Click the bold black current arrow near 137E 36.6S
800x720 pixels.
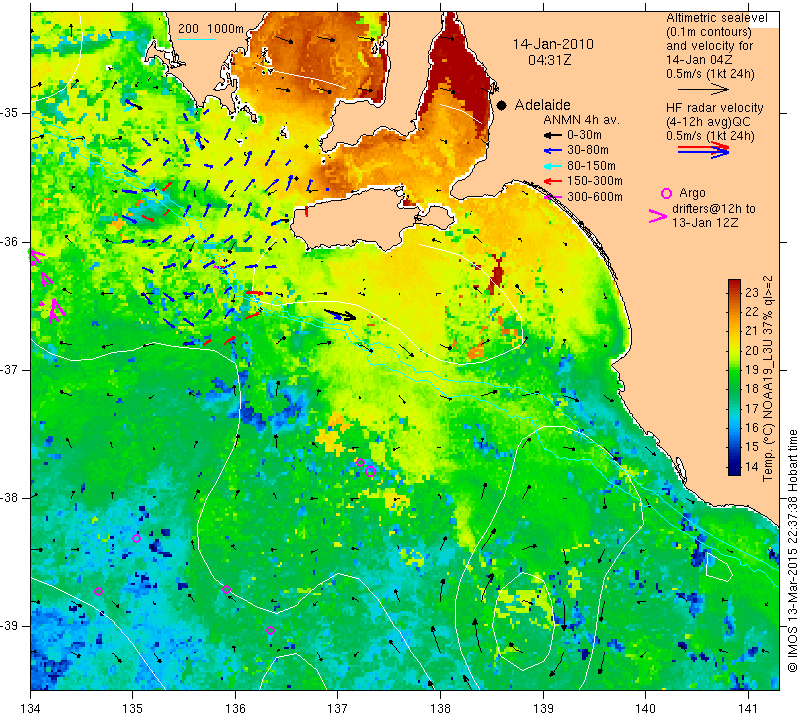point(340,315)
